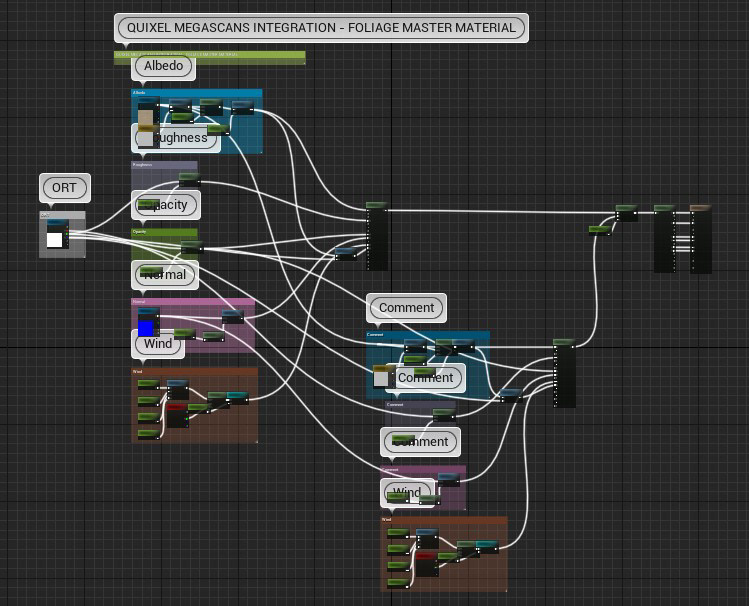The width and height of the screenshot is (749, 606).
Task: Select the tall node left of output node
Action: [664, 239]
